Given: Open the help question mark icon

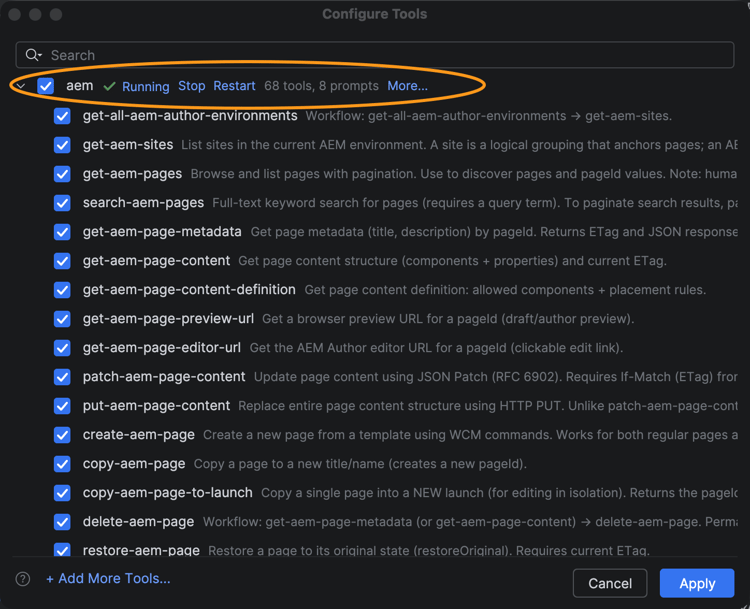Looking at the screenshot, I should click(x=22, y=579).
